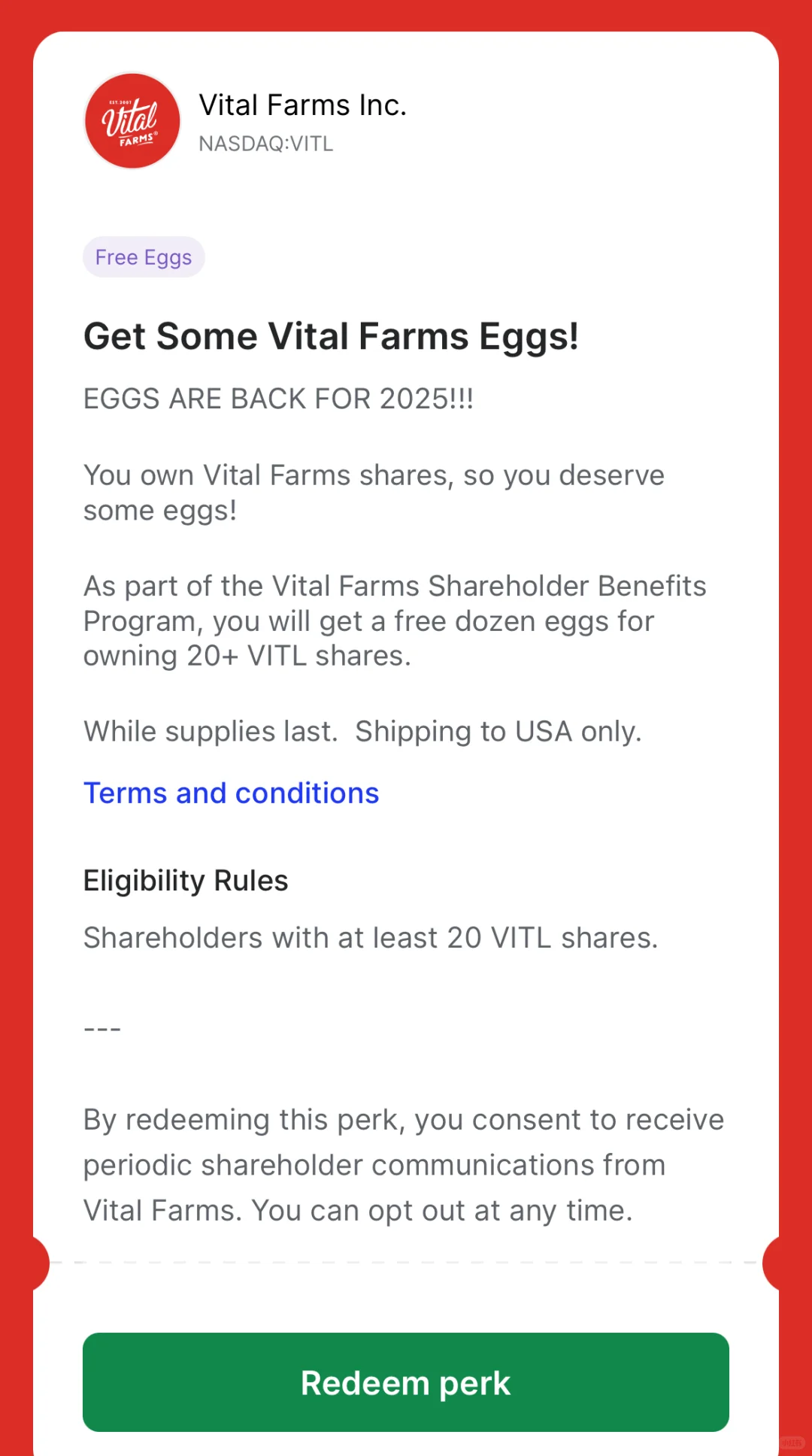This screenshot has height=1456, width=812.
Task: Tap the 'at least 20 VITL shares' rule
Action: 371,938
